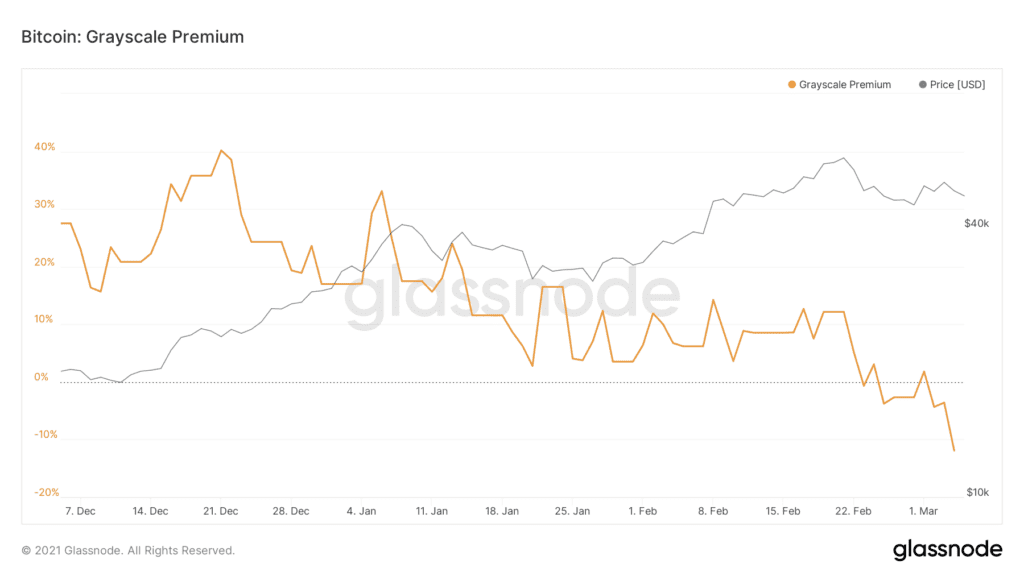This screenshot has width=1024, height=576.
Task: Click the -20% premium axis label
Action: (x=46, y=493)
